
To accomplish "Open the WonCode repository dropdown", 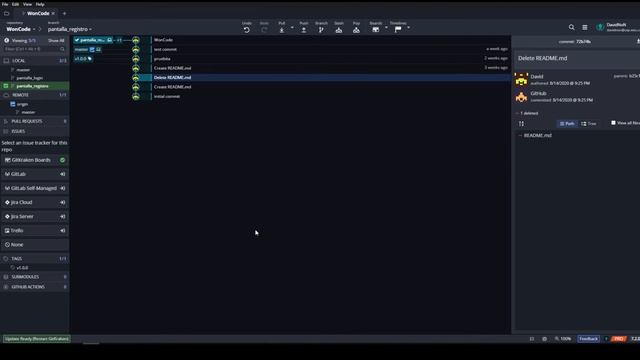I will point(20,29).
